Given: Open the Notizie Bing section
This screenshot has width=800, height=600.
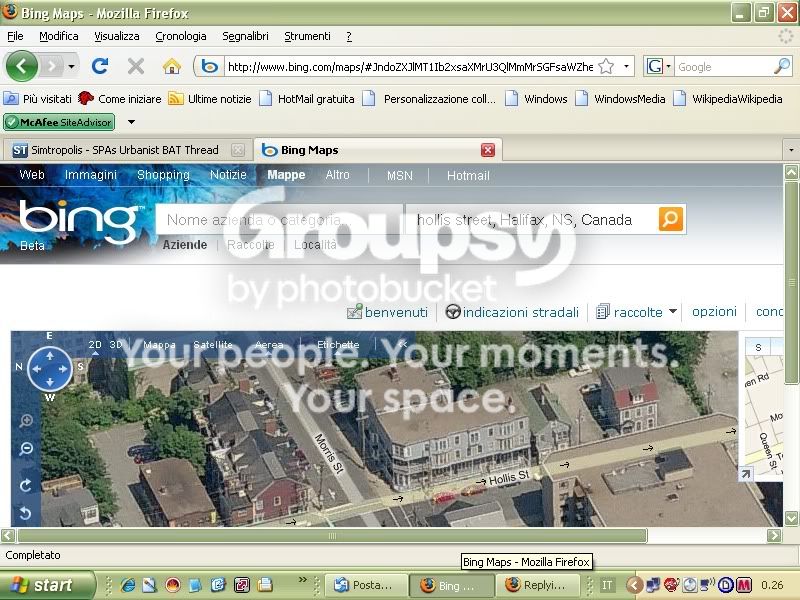Looking at the screenshot, I should point(228,175).
